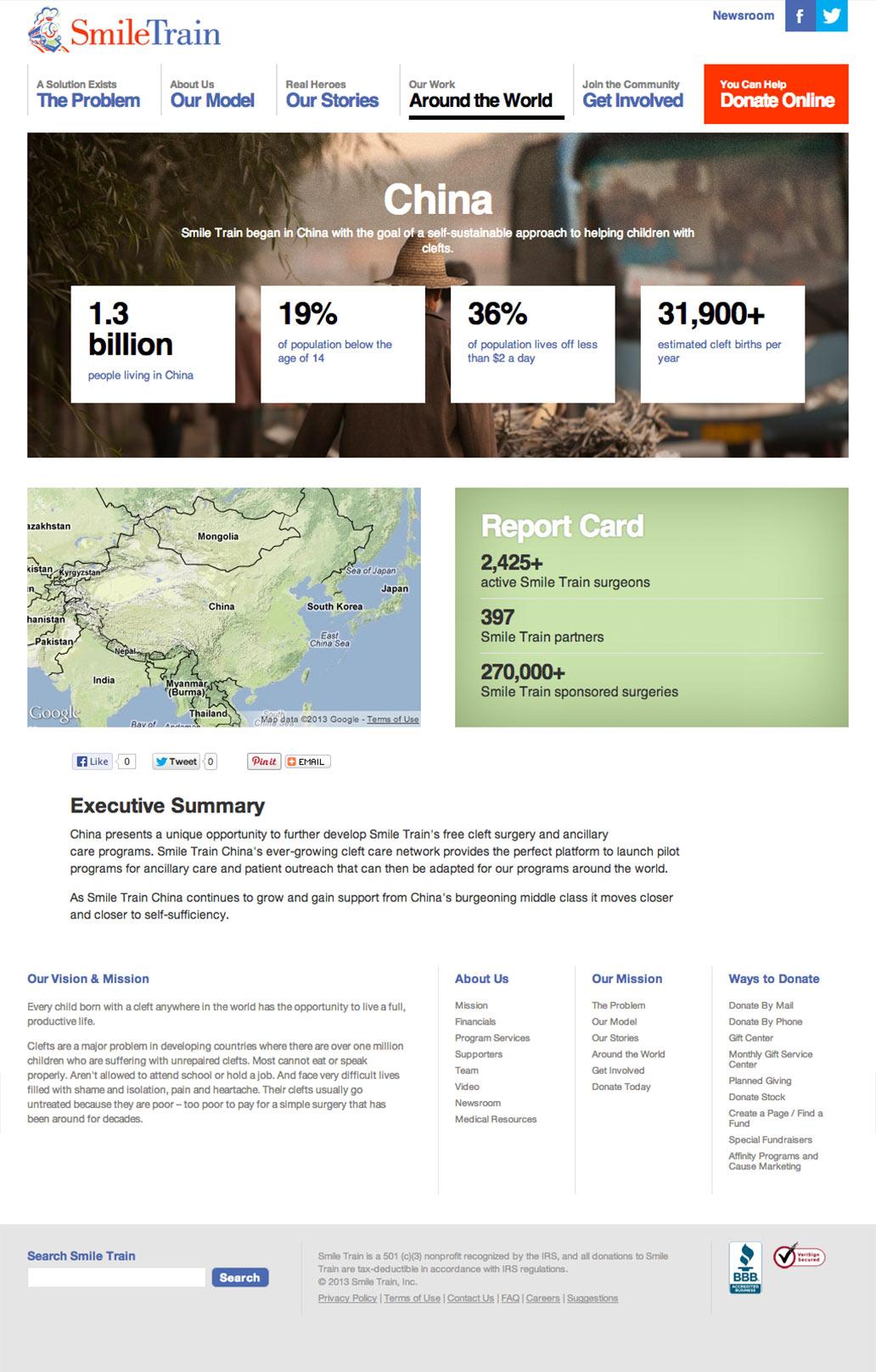
Task: Click the Search Smile Train input field
Action: tap(116, 1277)
